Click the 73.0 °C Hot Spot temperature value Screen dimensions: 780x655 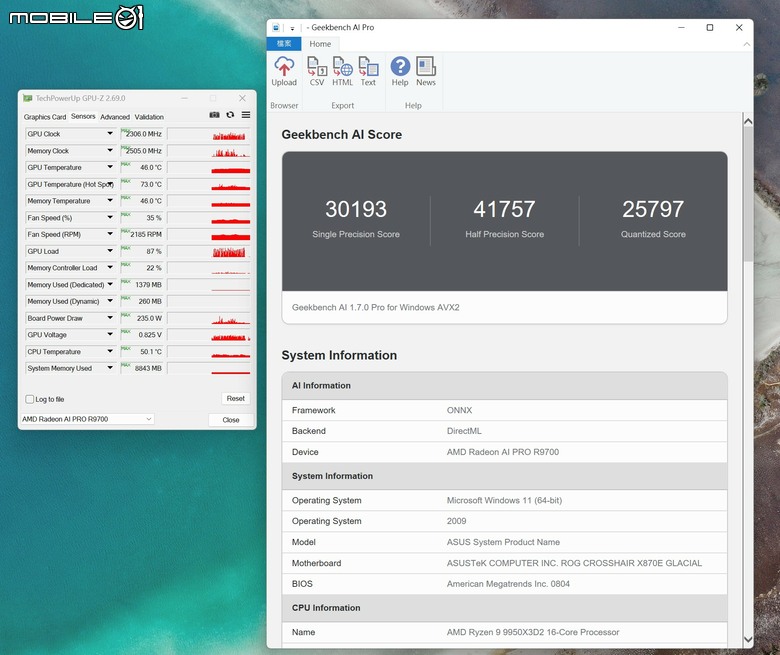151,184
